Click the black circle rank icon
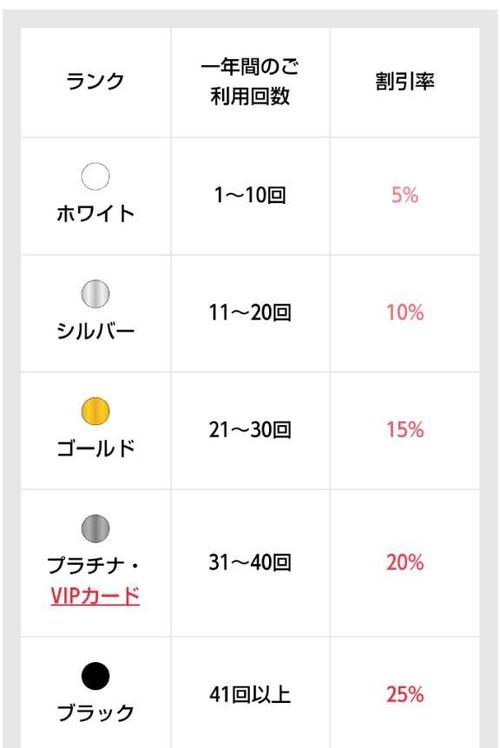 tap(95, 676)
